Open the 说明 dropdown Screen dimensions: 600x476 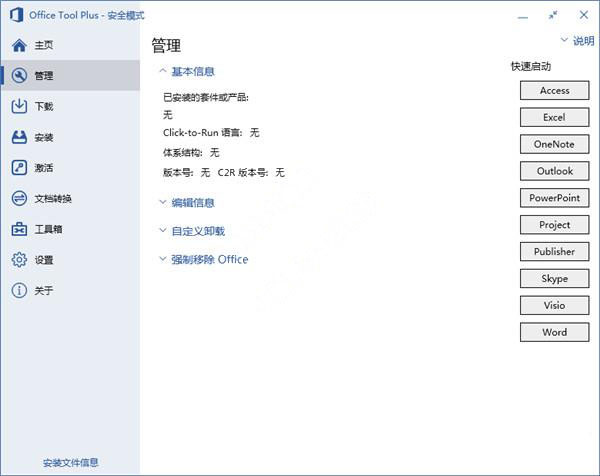[577, 41]
